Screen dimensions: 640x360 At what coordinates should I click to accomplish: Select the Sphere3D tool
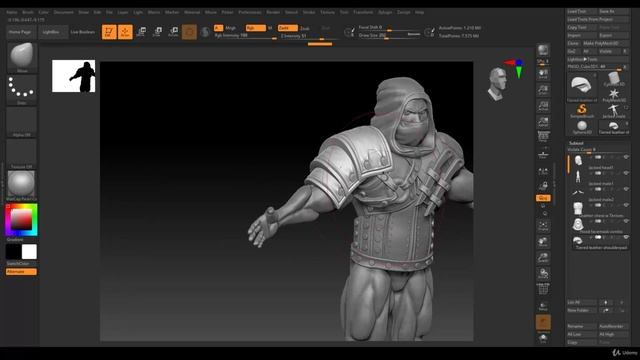coord(582,127)
